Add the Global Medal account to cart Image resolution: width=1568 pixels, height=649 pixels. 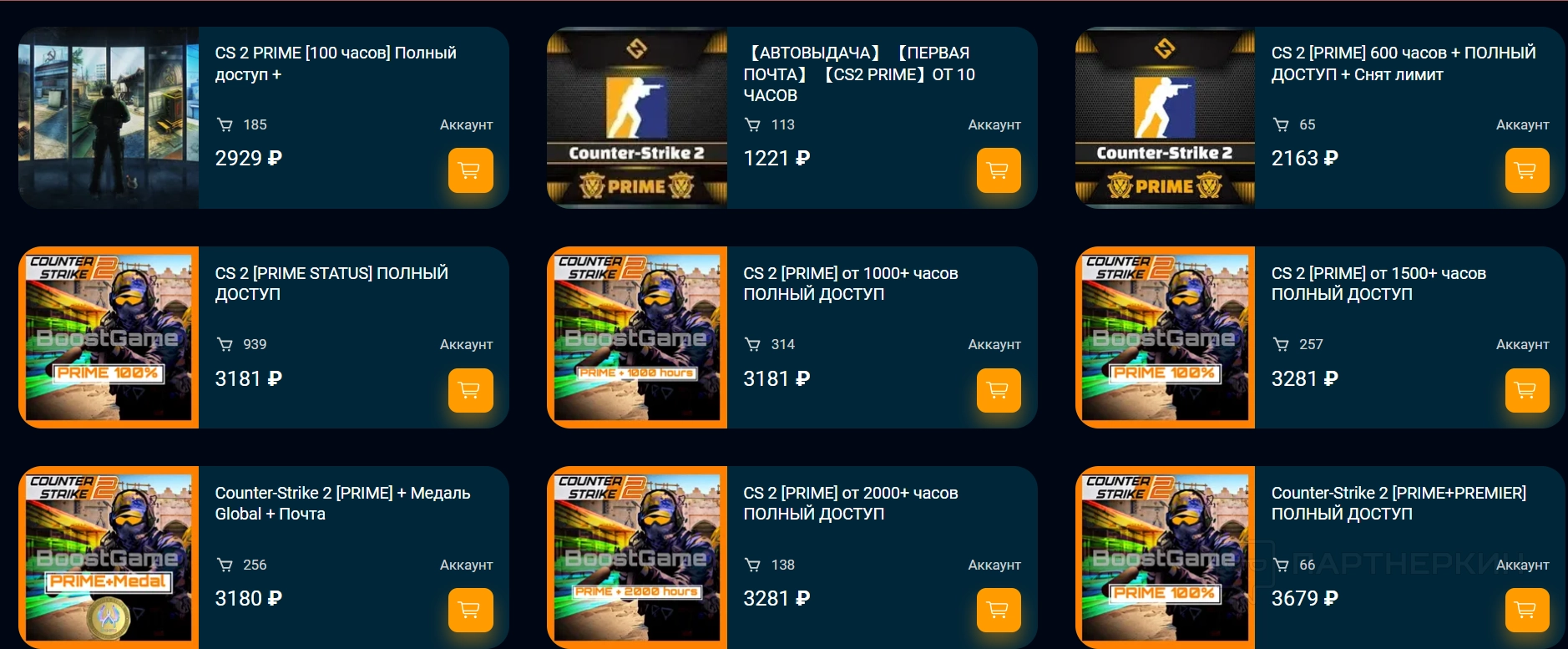click(470, 610)
